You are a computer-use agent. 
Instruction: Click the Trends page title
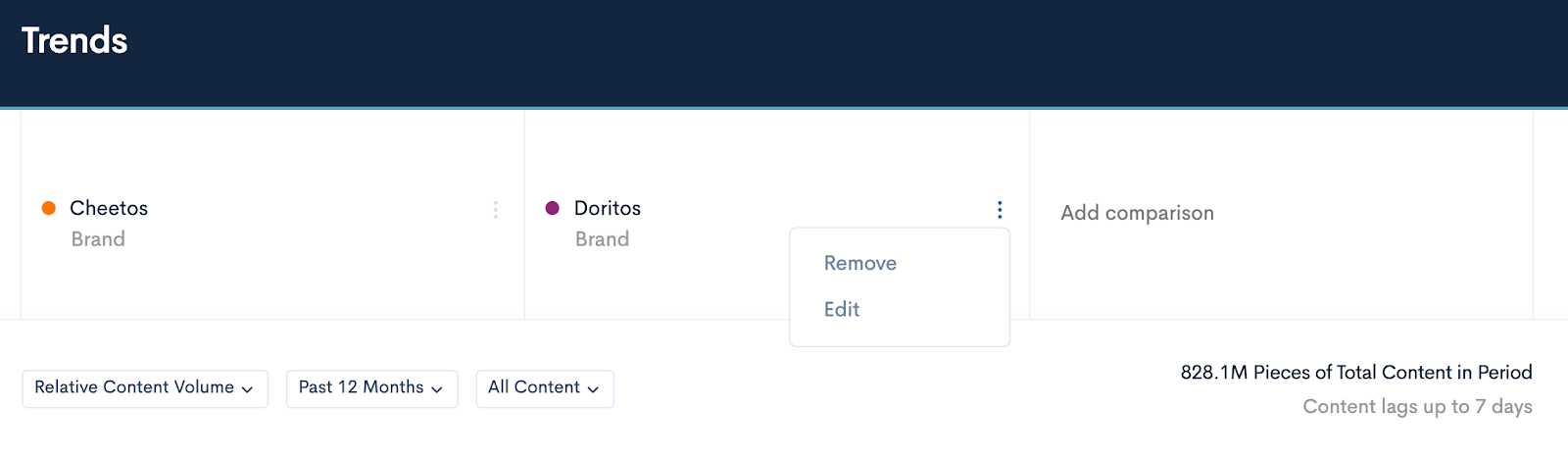[74, 40]
